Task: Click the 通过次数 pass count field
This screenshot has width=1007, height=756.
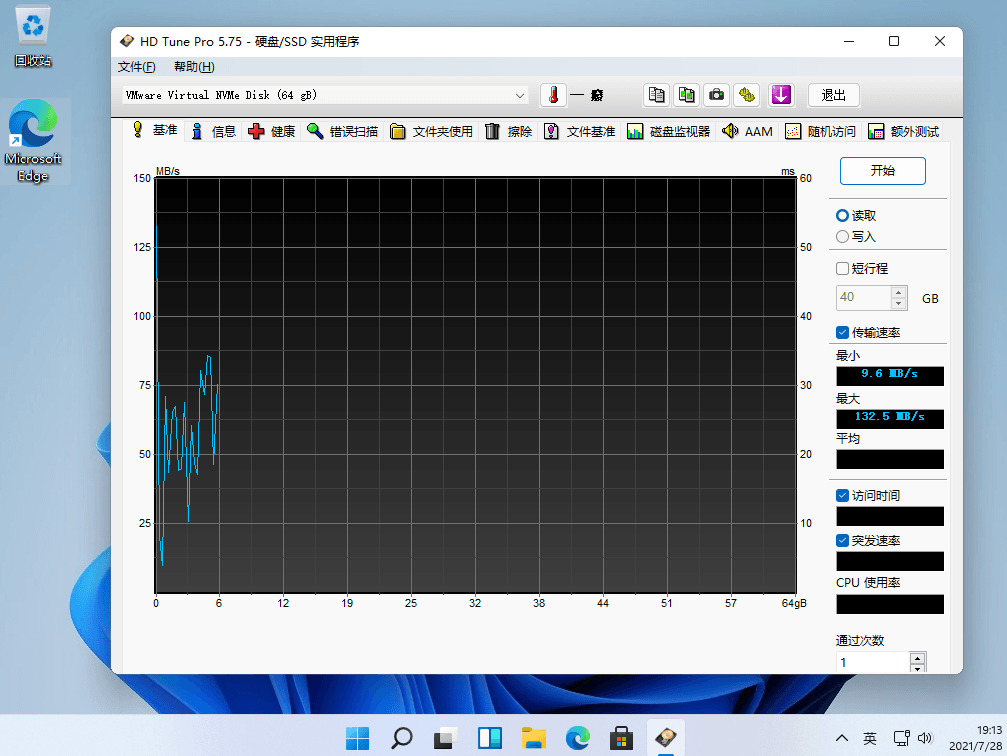Action: [x=873, y=662]
